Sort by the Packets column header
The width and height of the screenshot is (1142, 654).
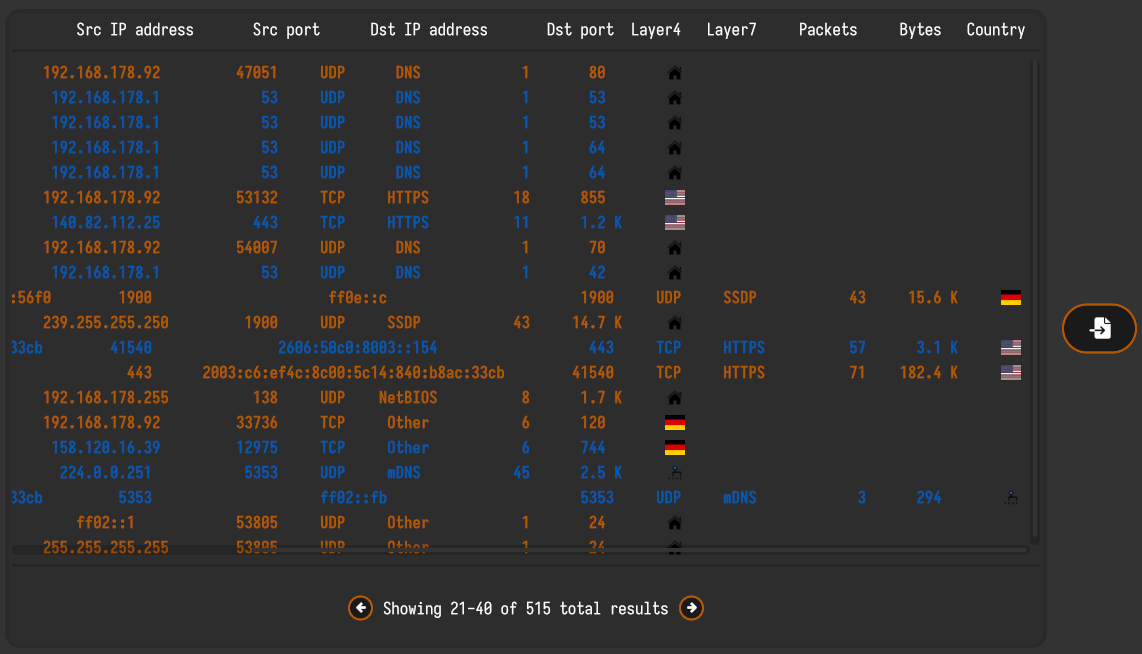pyautogui.click(x=827, y=30)
